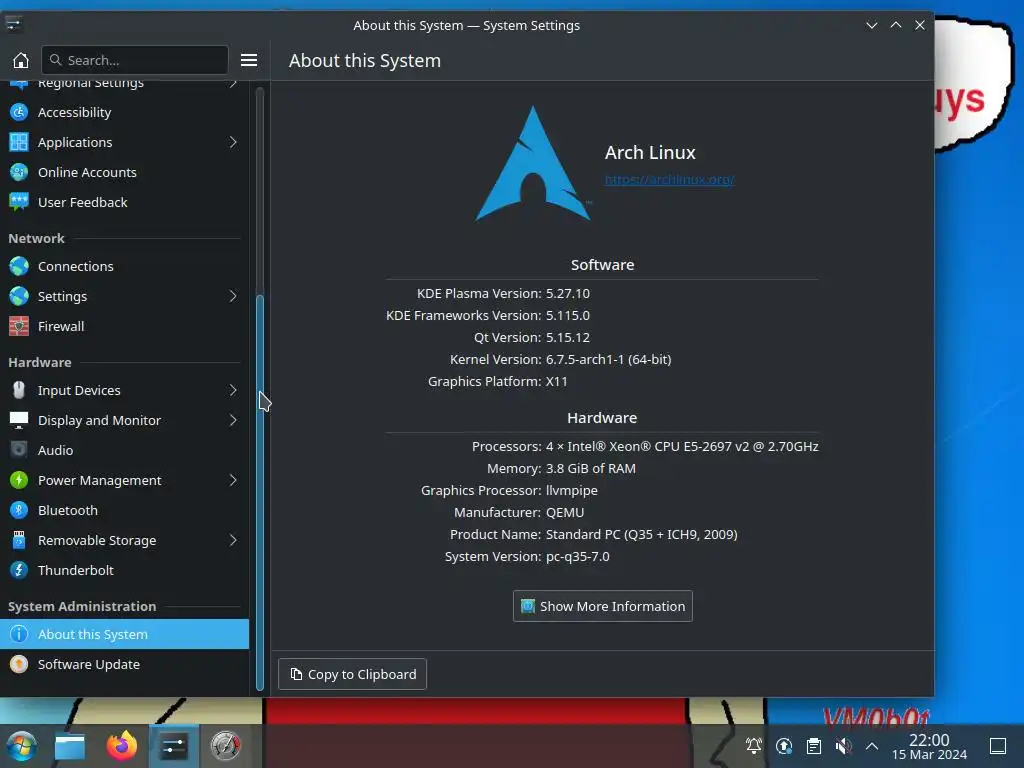Select the Bluetooth icon
This screenshot has height=768, width=1024.
pos(19,511)
